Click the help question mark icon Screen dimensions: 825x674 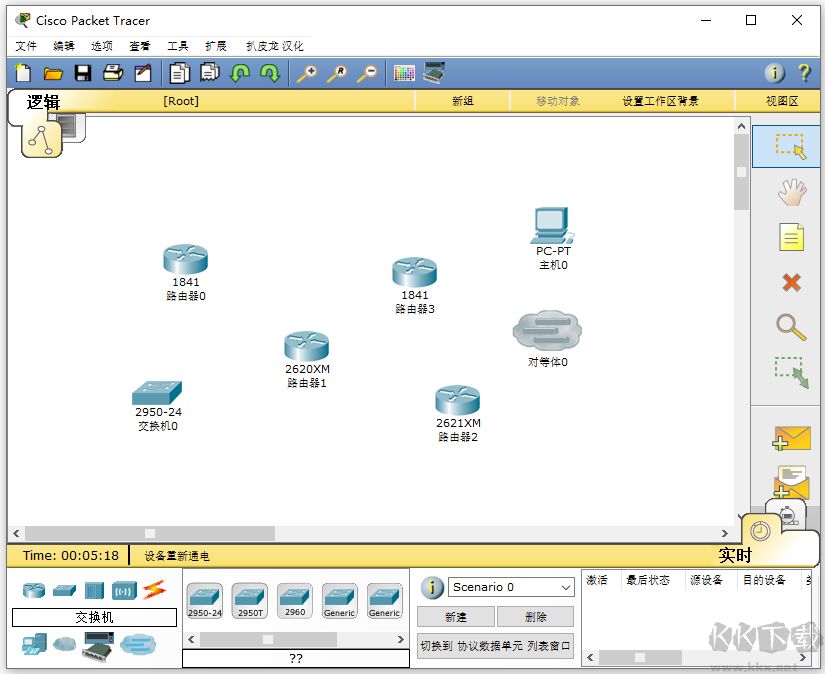(804, 73)
